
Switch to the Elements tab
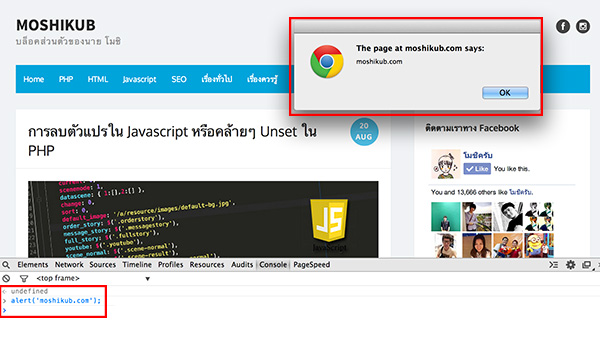(33, 265)
